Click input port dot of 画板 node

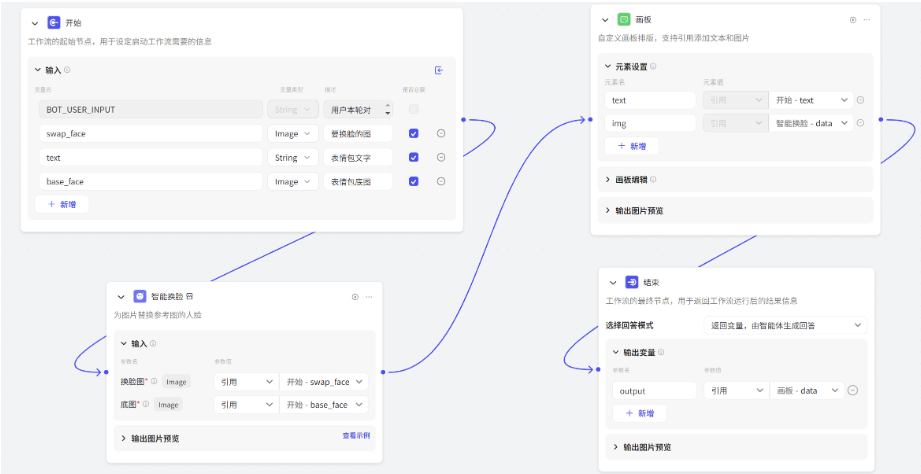[x=590, y=119]
